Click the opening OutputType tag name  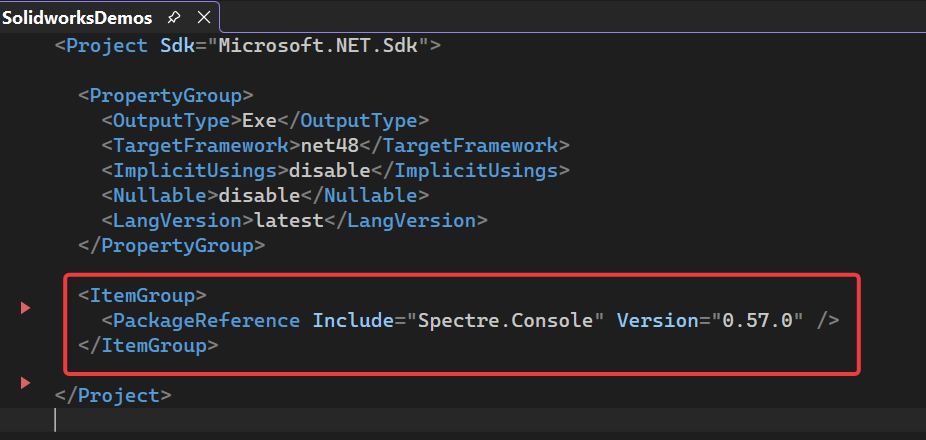171,120
